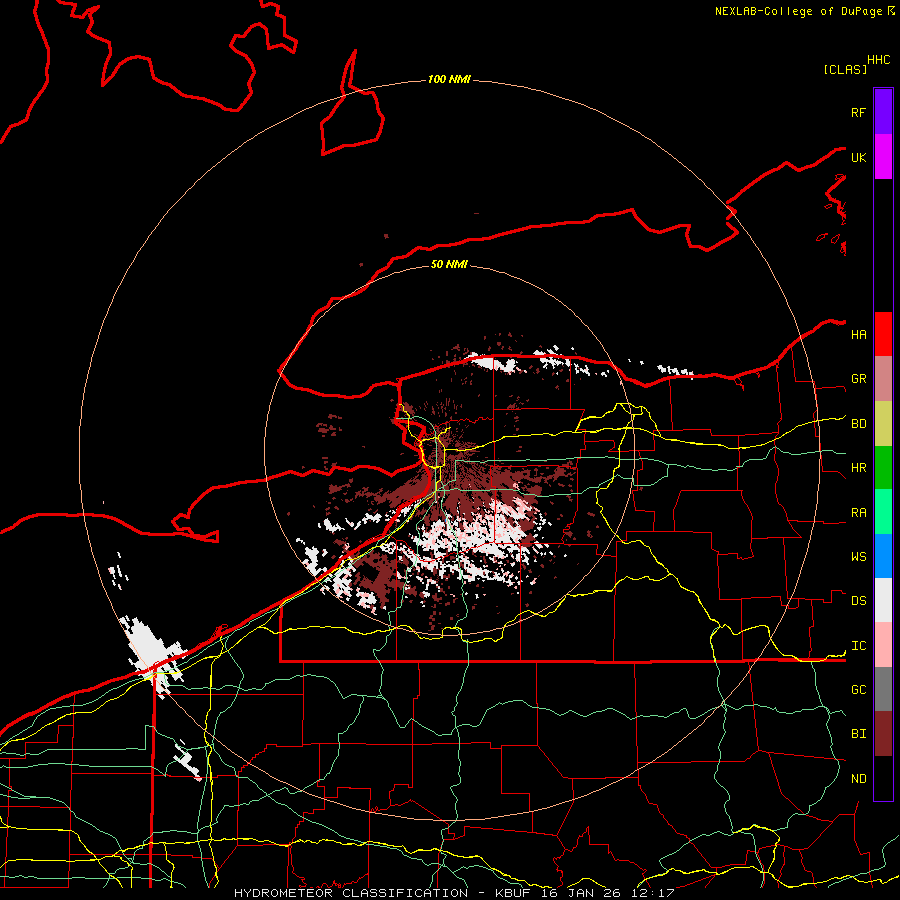Click the RF legend label

pyautogui.click(x=858, y=112)
